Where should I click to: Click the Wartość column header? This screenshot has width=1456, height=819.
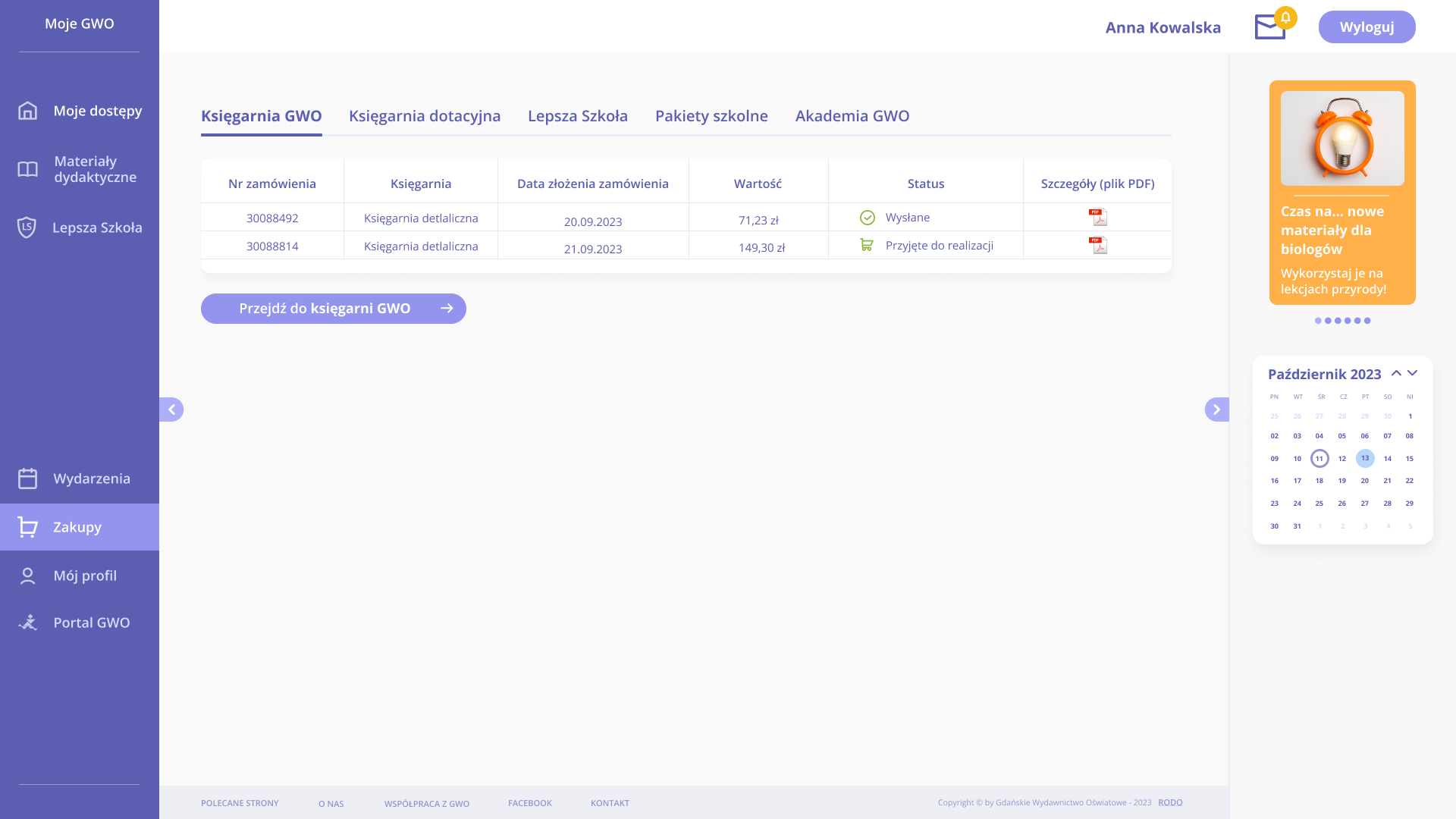click(x=758, y=184)
